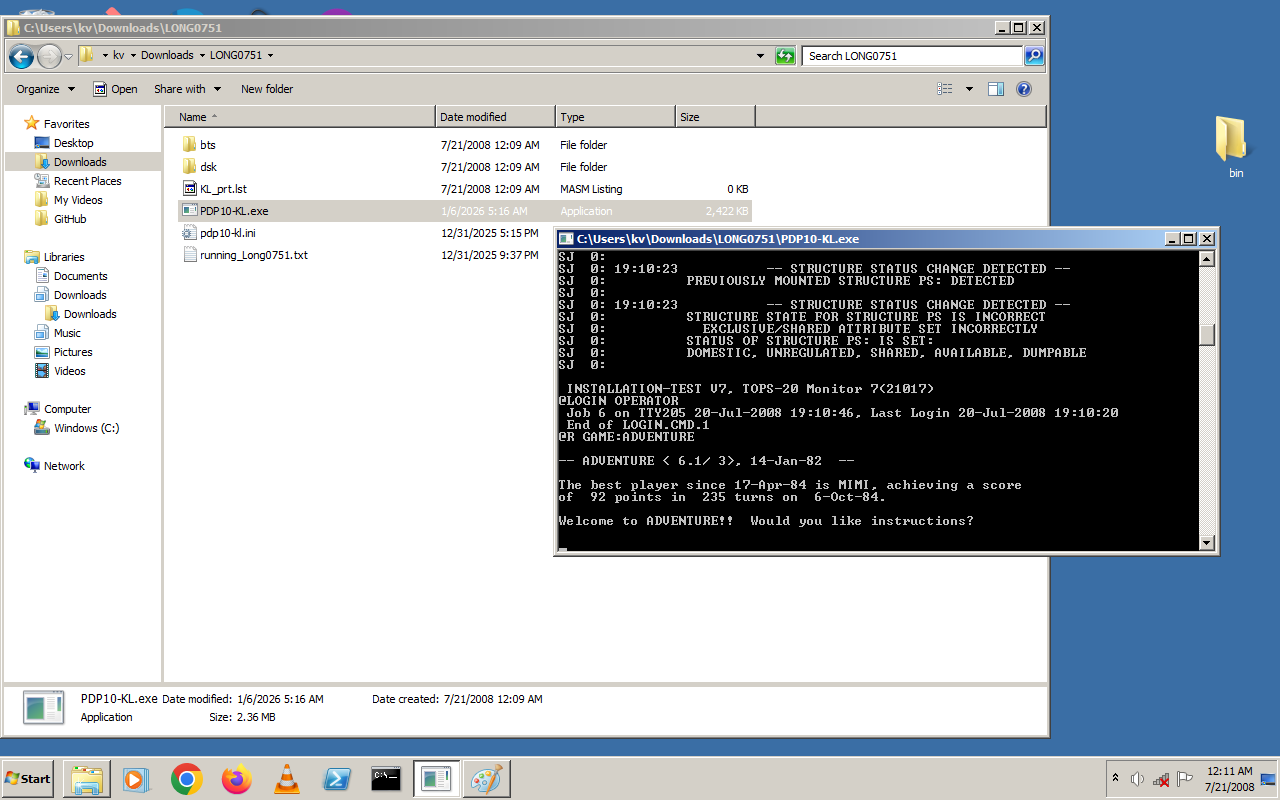
Task: Expand the Organize dropdown menu
Action: (x=45, y=89)
